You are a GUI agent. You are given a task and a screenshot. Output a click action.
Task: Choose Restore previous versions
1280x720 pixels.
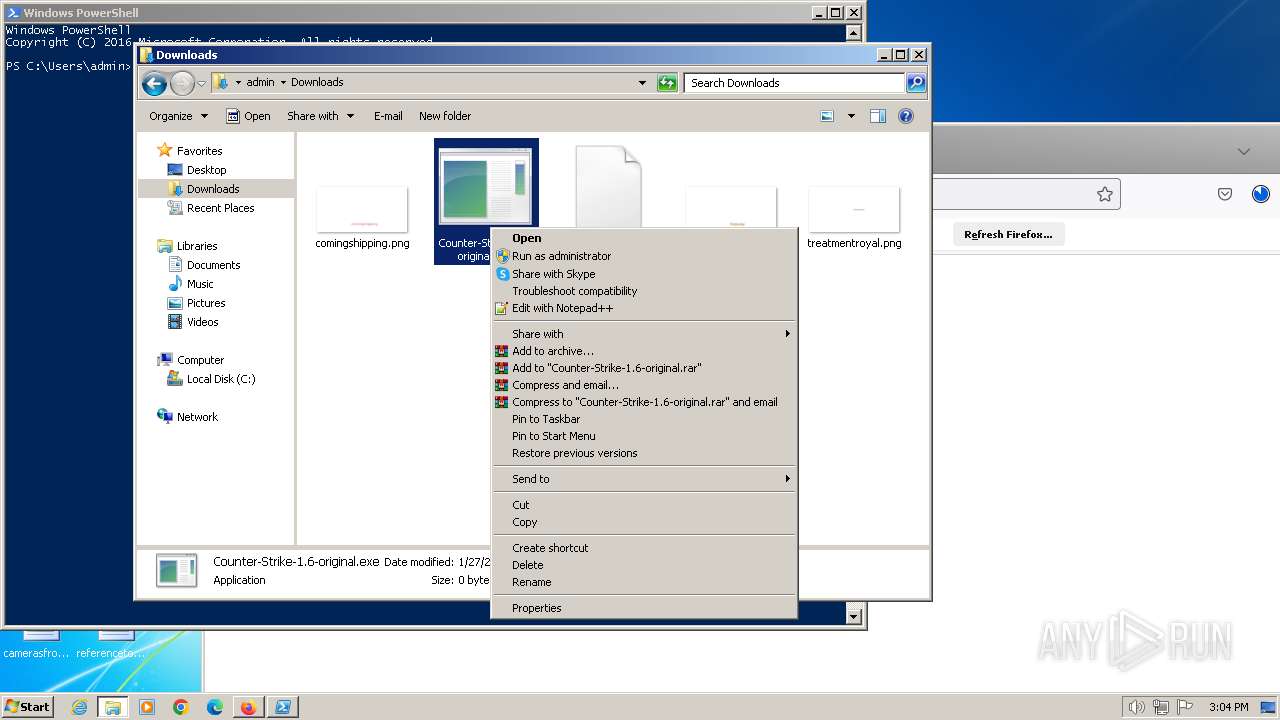pos(644,453)
